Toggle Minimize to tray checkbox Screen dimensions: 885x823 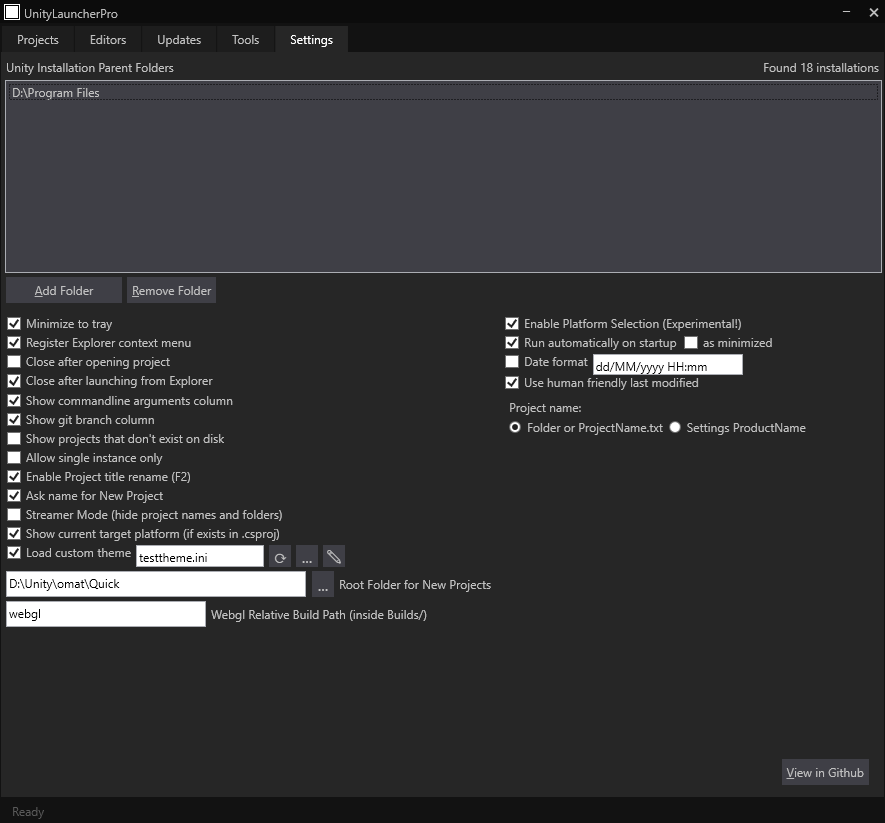click(14, 324)
